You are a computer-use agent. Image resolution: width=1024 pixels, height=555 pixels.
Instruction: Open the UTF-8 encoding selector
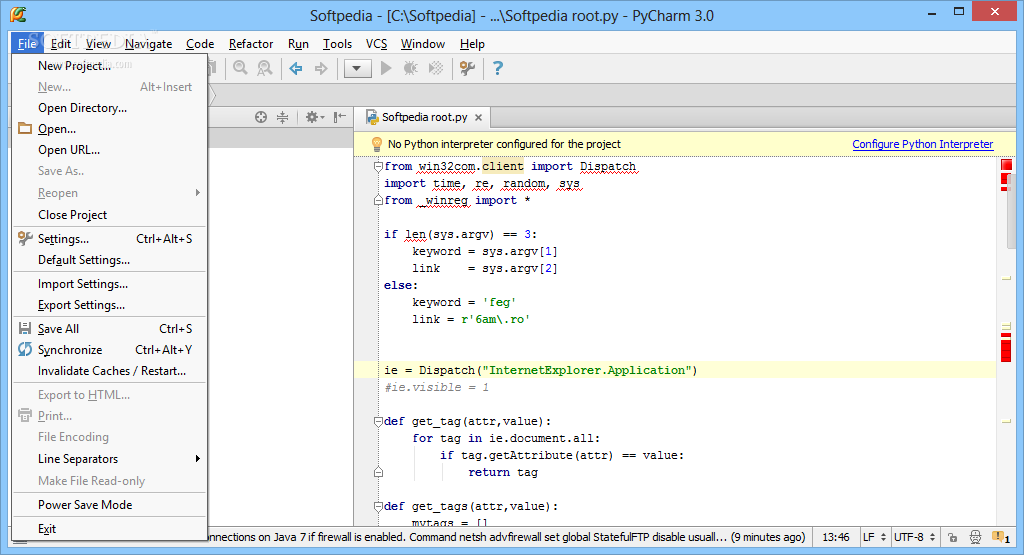click(914, 537)
